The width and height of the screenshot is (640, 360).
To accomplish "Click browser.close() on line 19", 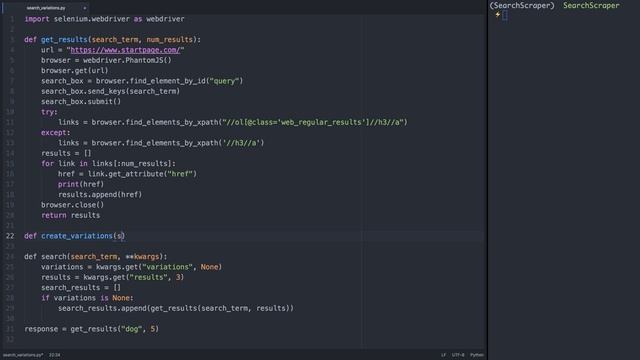I will click(72, 205).
